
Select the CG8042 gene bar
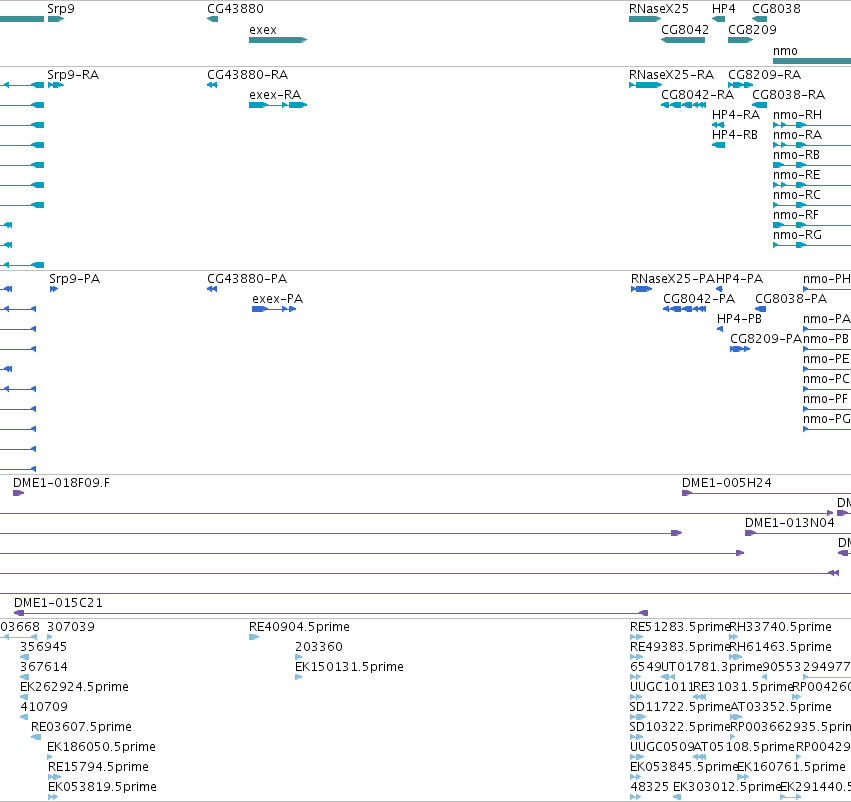tap(683, 40)
